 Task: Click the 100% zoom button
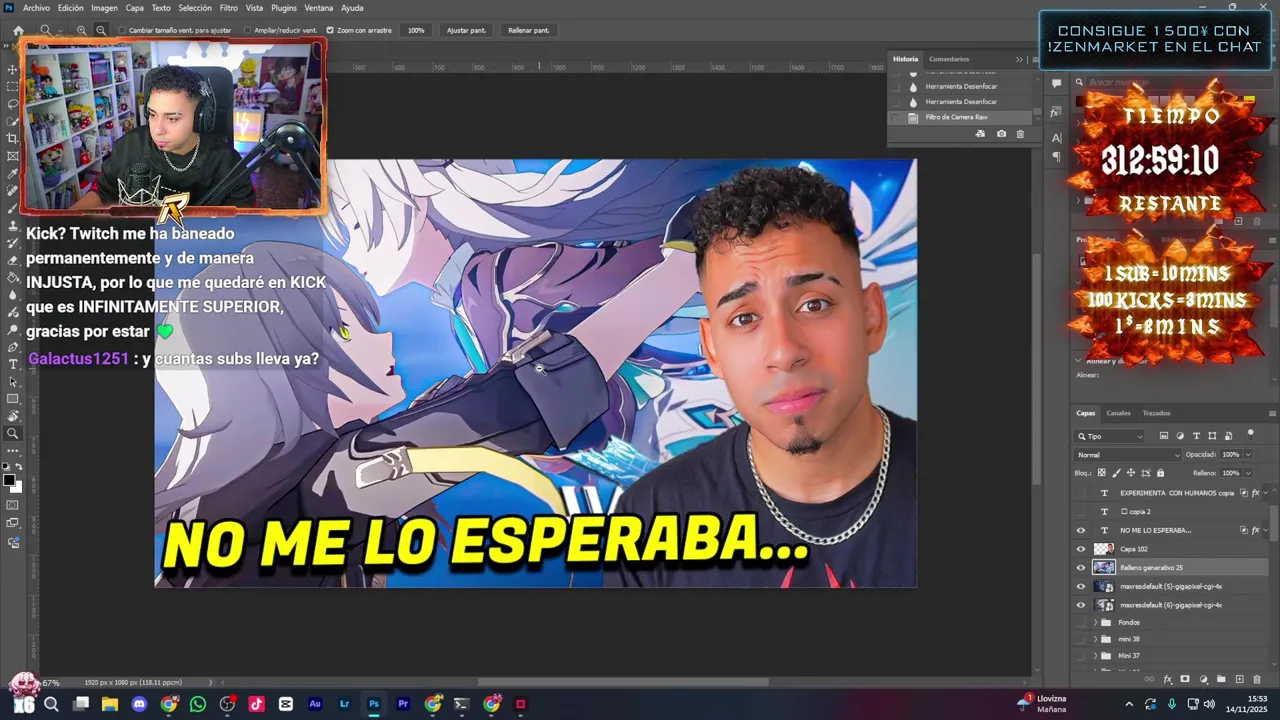point(416,30)
